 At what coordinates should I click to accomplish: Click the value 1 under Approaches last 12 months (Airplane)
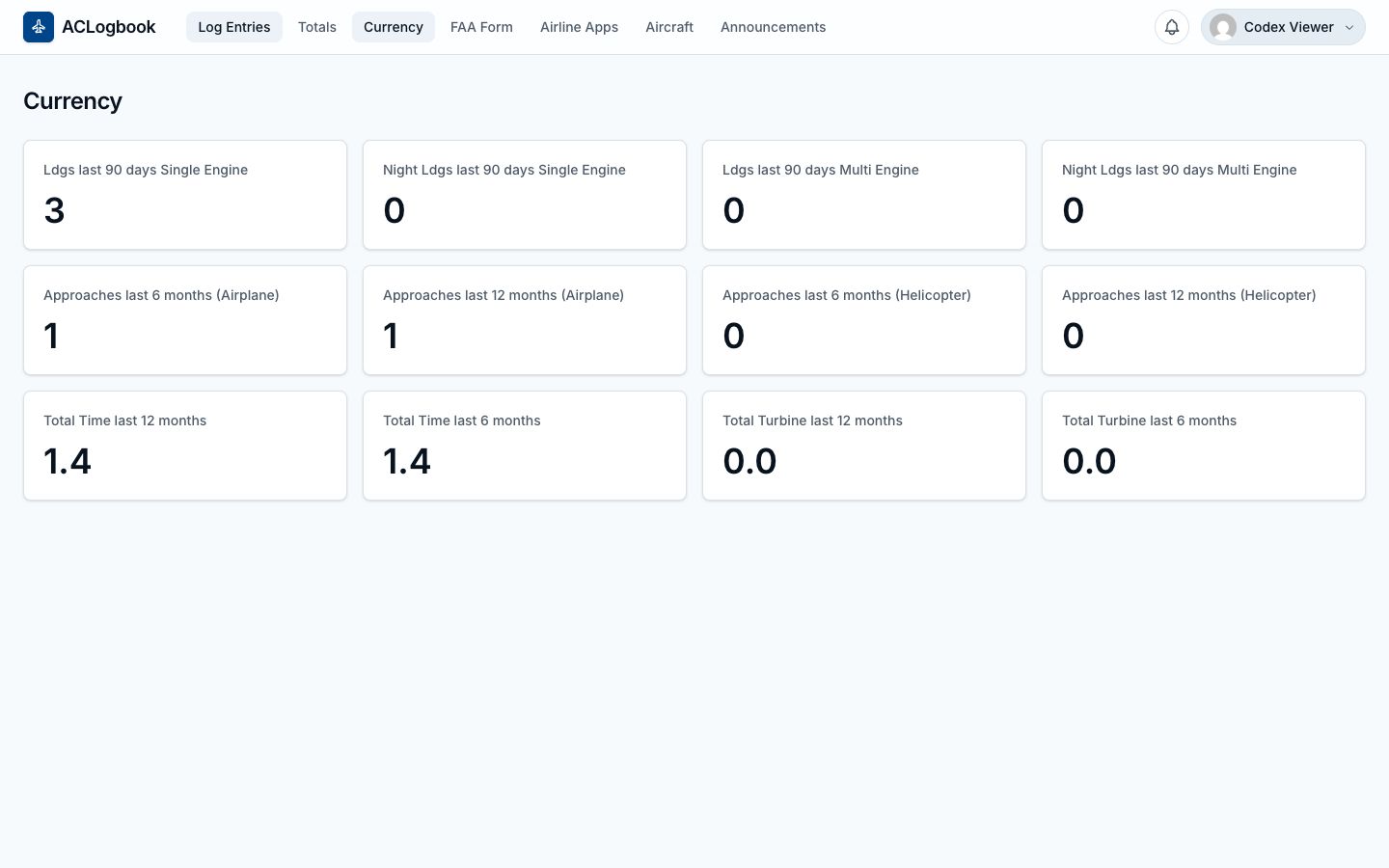coord(391,336)
